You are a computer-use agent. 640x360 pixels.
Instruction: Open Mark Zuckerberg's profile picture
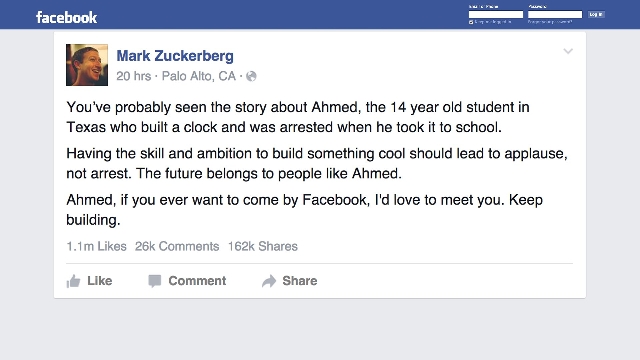click(x=87, y=65)
